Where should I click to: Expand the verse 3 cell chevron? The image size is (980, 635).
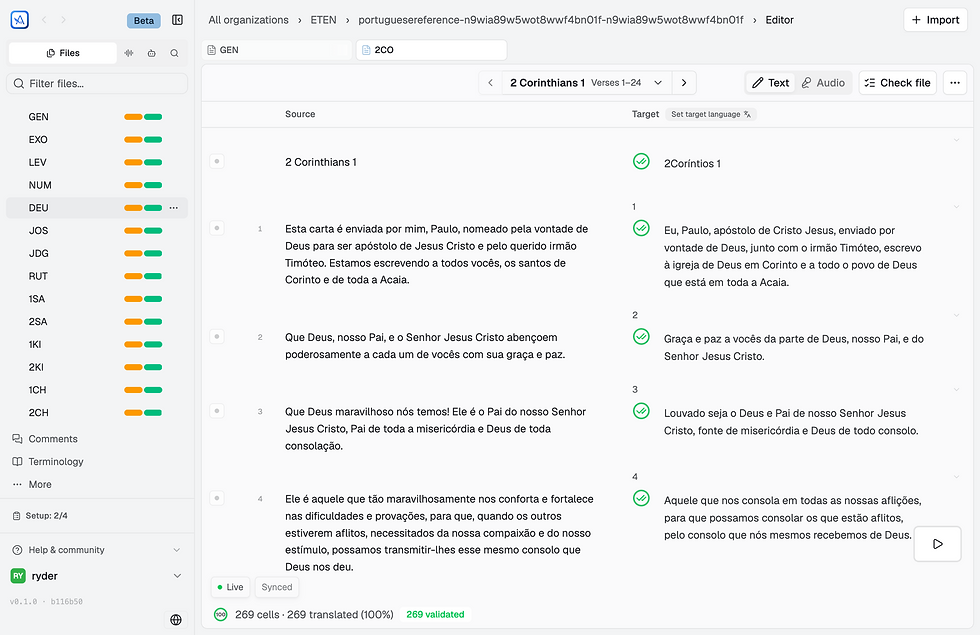click(x=956, y=389)
